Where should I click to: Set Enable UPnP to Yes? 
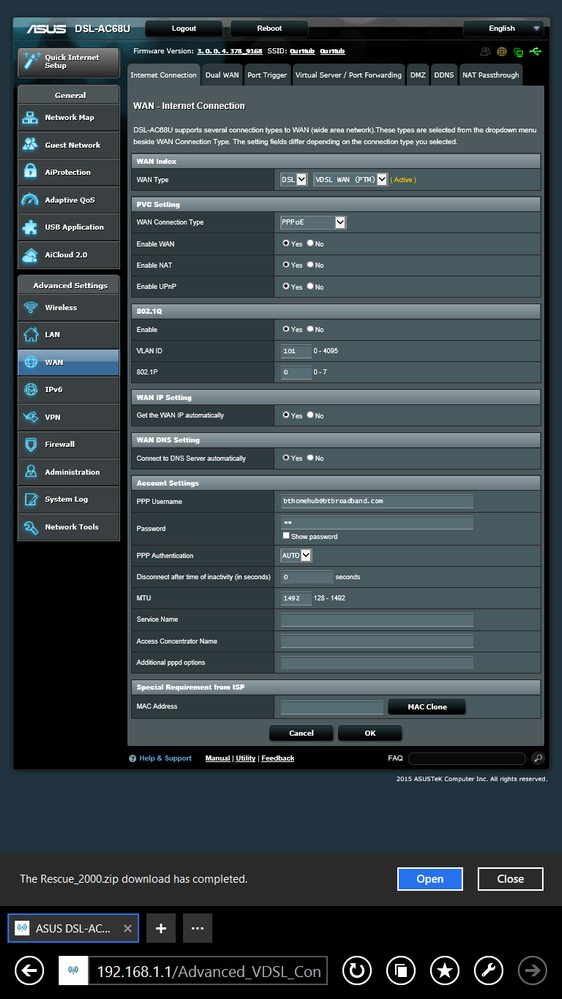click(287, 287)
